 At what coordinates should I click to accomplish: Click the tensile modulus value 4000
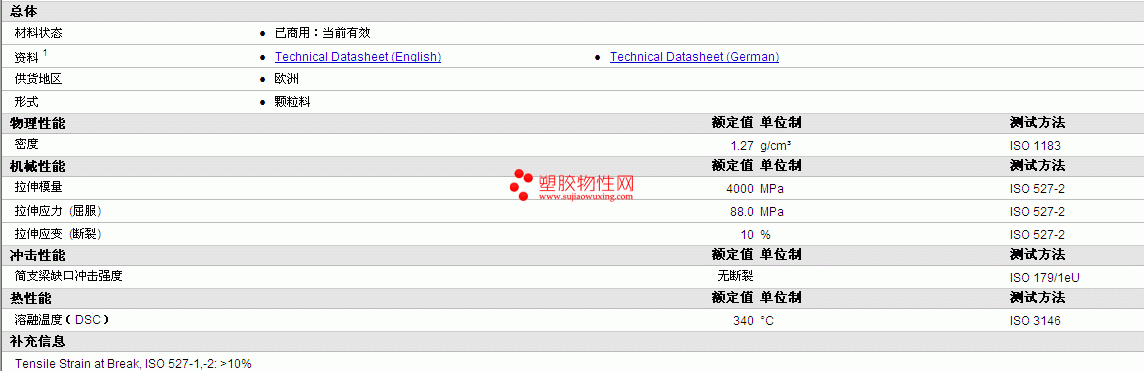(740, 189)
